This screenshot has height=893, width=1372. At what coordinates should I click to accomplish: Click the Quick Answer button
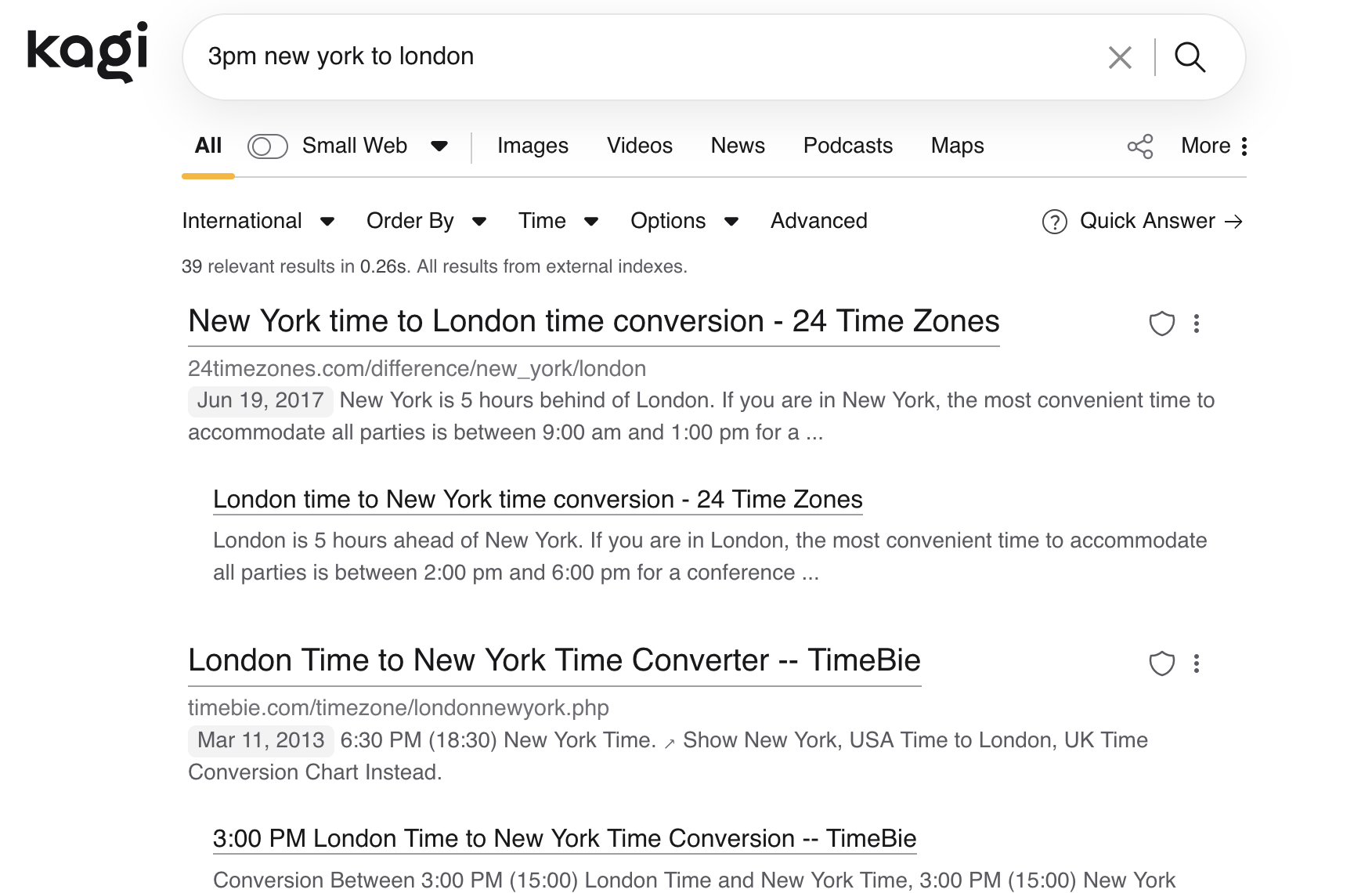[x=1143, y=222]
